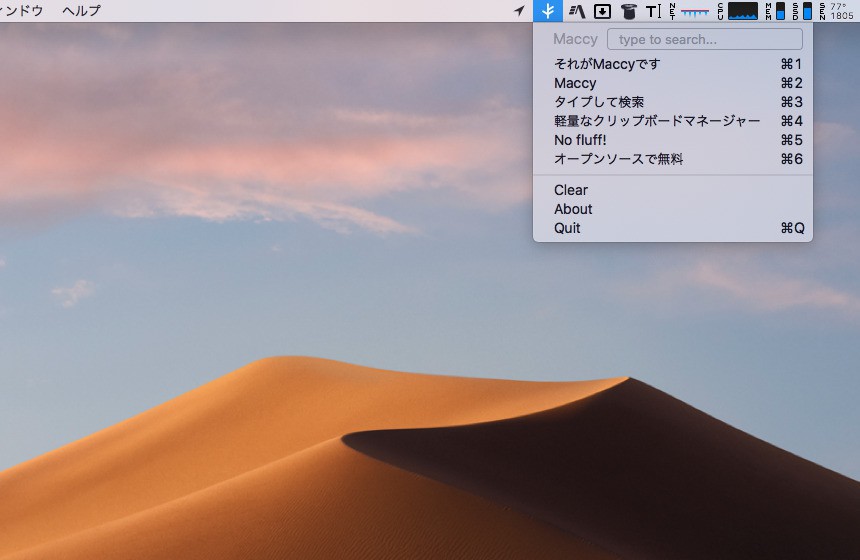Open the NET network activity monitor

(x=689, y=11)
